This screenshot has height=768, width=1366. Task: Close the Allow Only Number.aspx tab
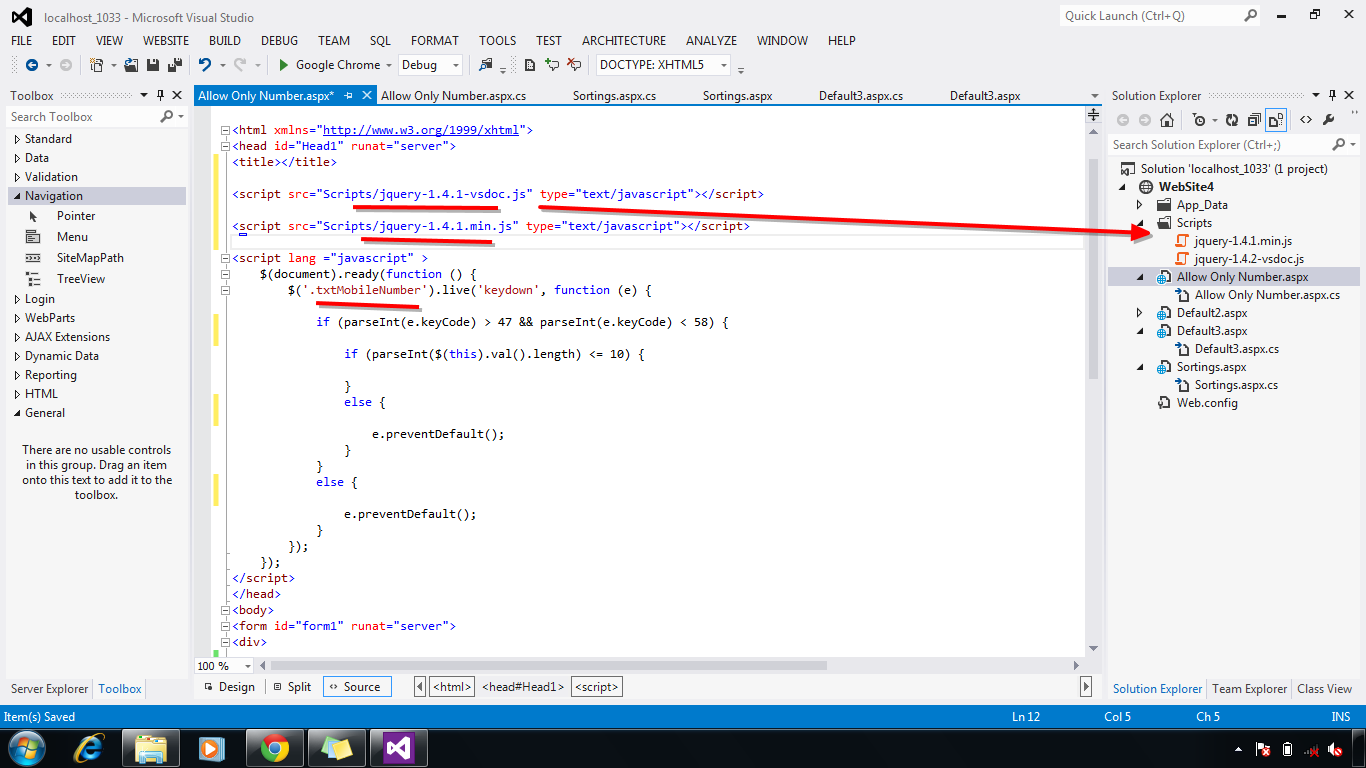(365, 96)
